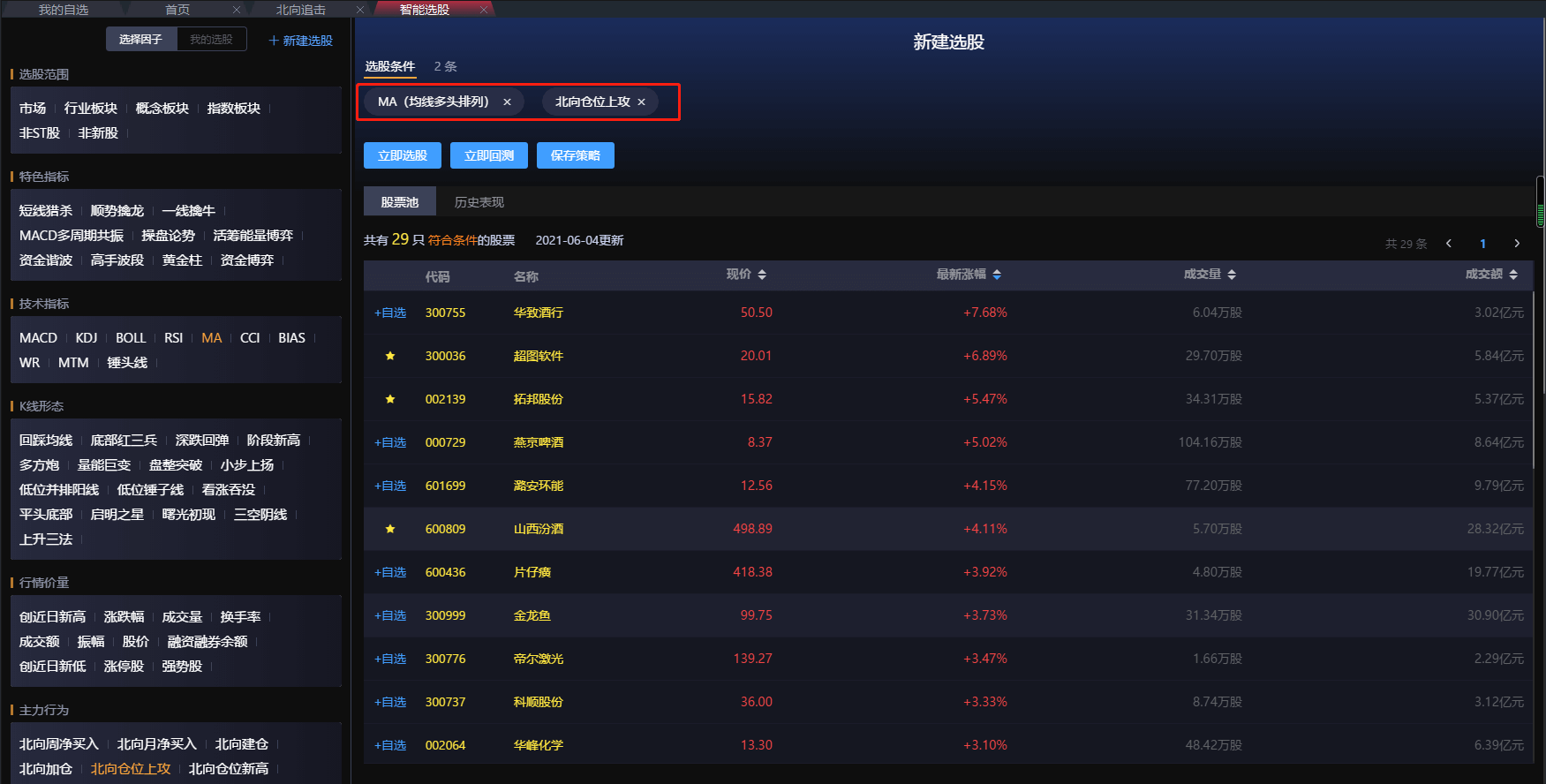Switch to 我的自选 tab
1546x784 pixels.
pos(64,10)
